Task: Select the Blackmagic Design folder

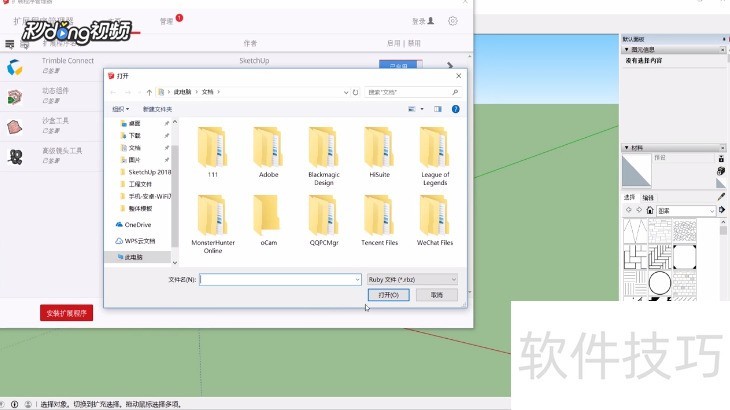Action: click(324, 156)
